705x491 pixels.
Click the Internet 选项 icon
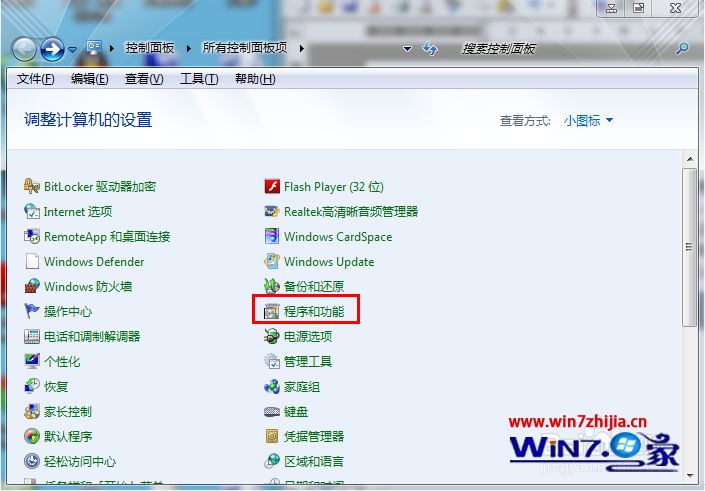pyautogui.click(x=32, y=211)
